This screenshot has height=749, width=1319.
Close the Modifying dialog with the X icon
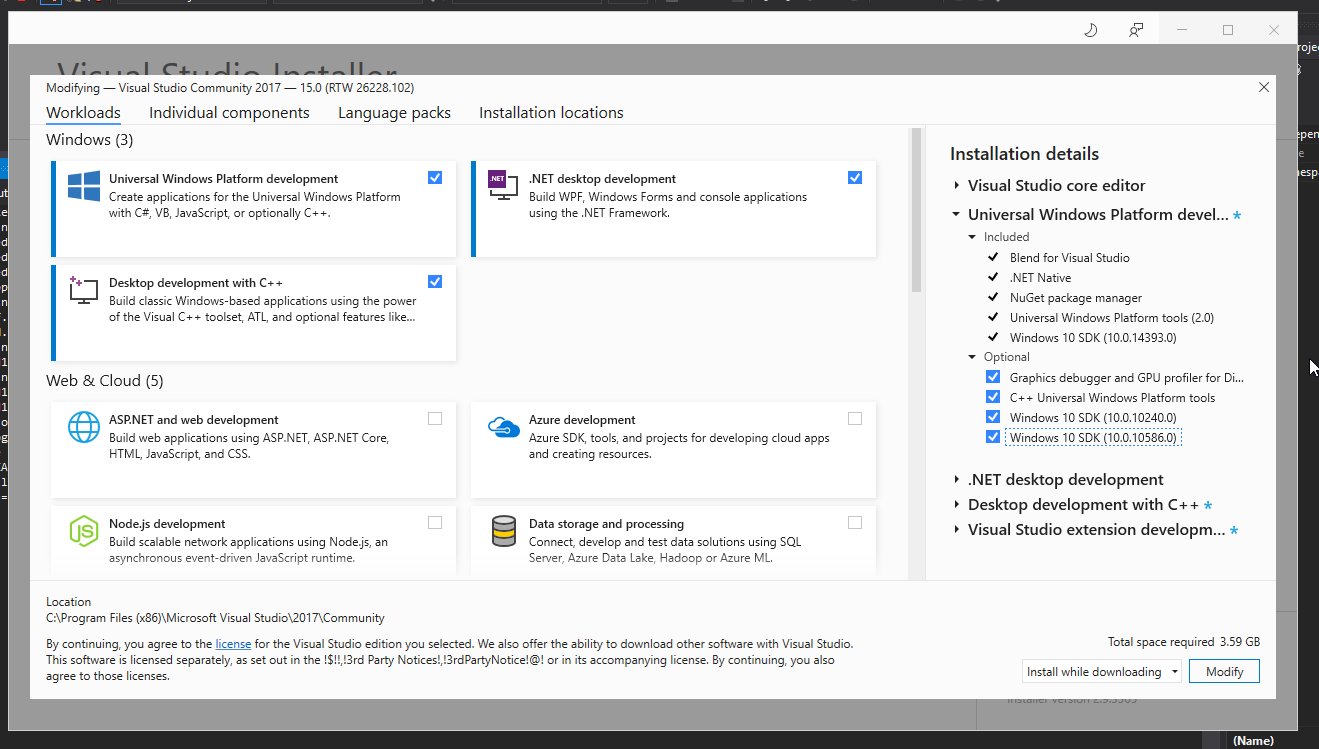[x=1264, y=88]
